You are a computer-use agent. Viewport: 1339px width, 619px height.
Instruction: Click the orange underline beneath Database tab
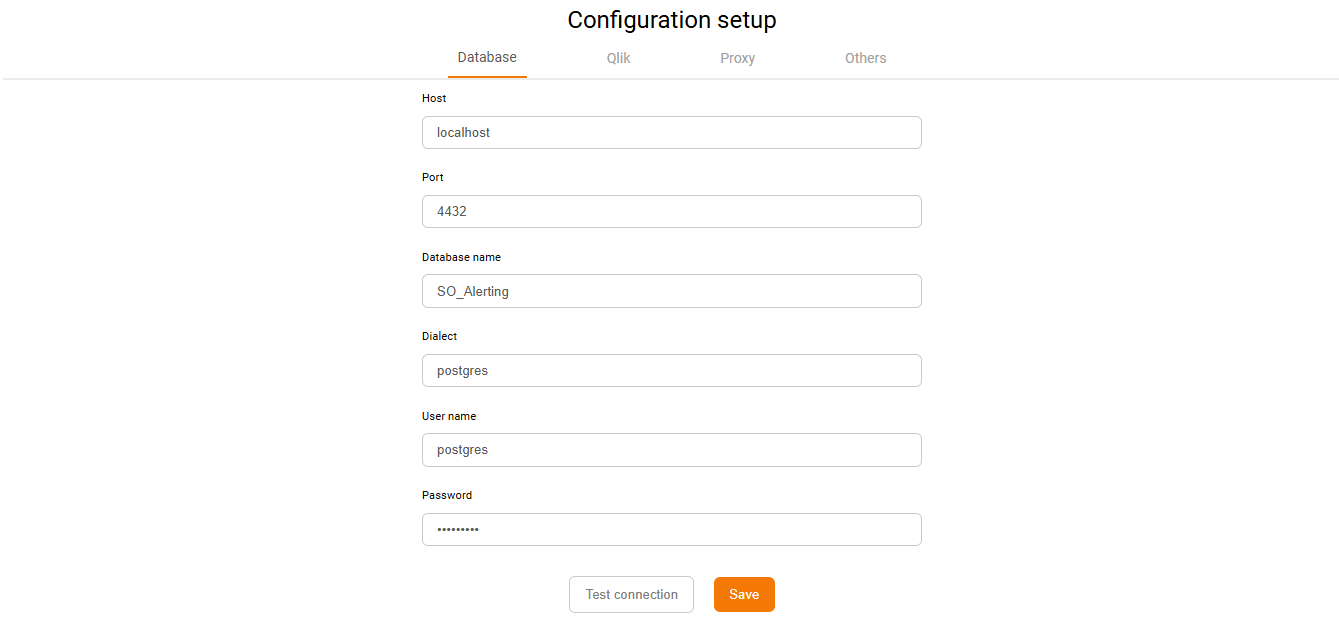(487, 76)
